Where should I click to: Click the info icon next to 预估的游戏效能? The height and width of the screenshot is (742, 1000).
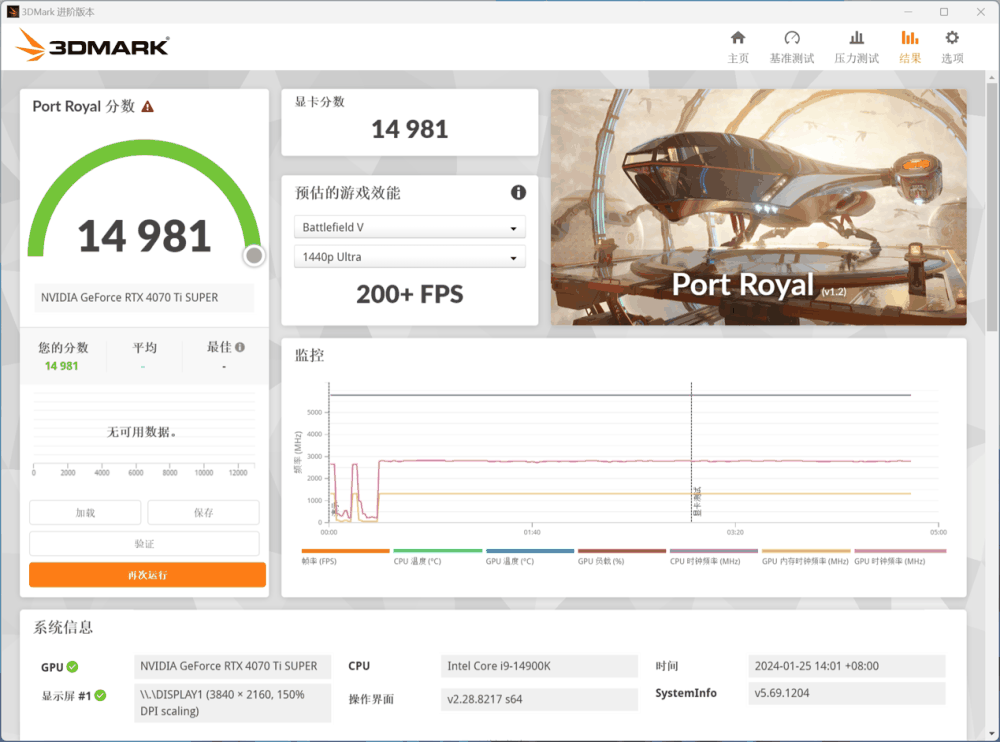[x=517, y=192]
